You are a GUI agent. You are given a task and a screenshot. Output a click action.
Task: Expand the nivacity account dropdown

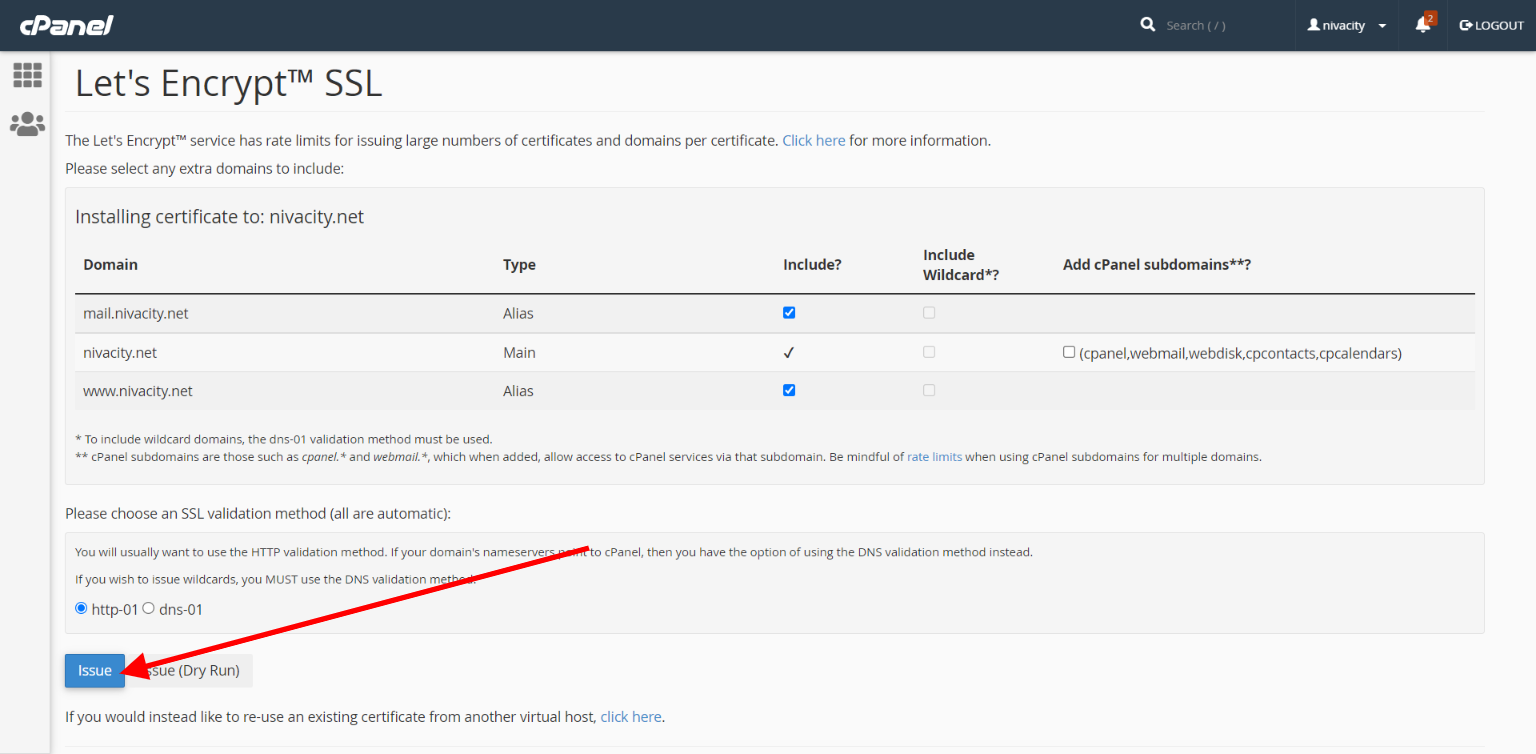[1381, 25]
